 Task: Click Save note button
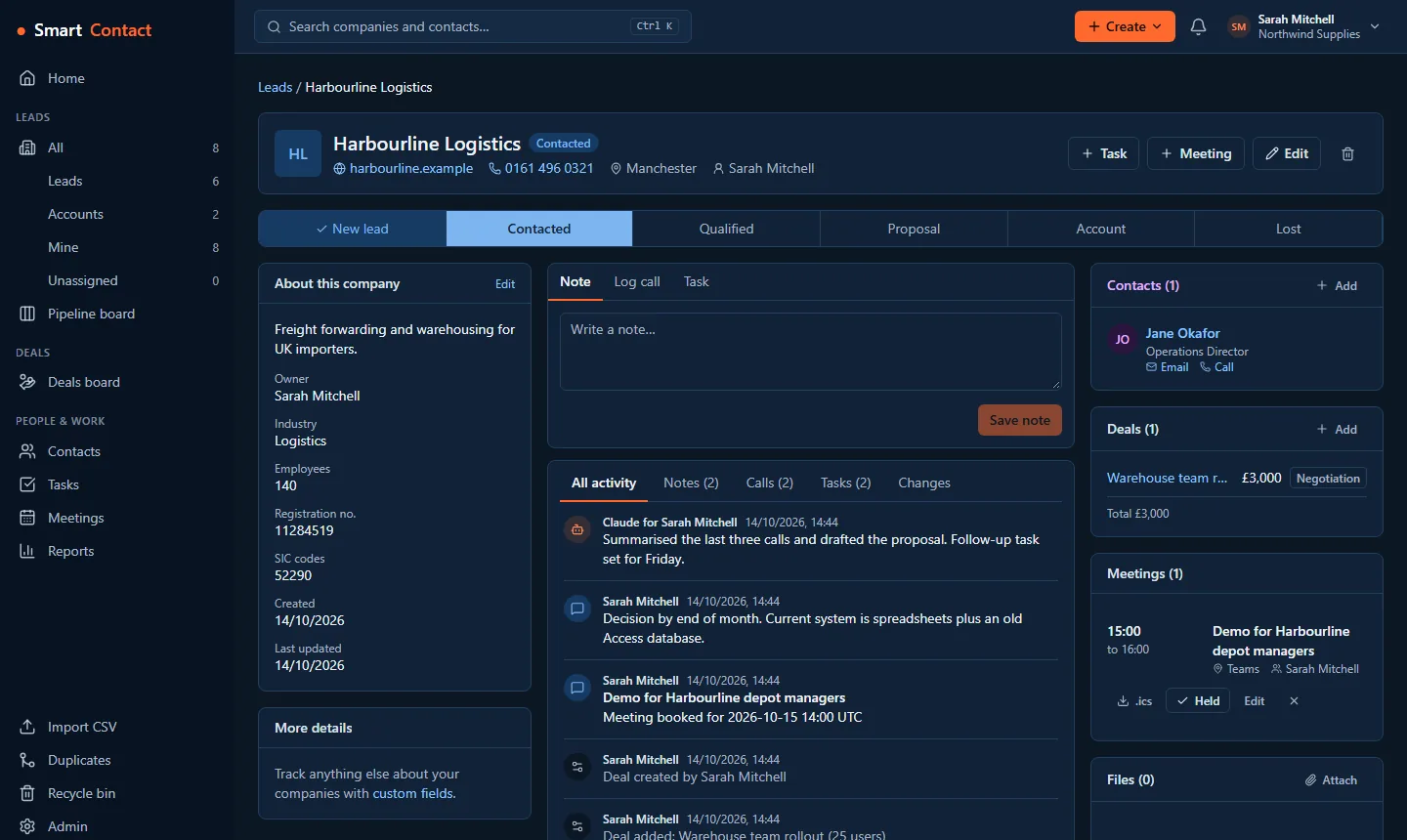click(1020, 420)
